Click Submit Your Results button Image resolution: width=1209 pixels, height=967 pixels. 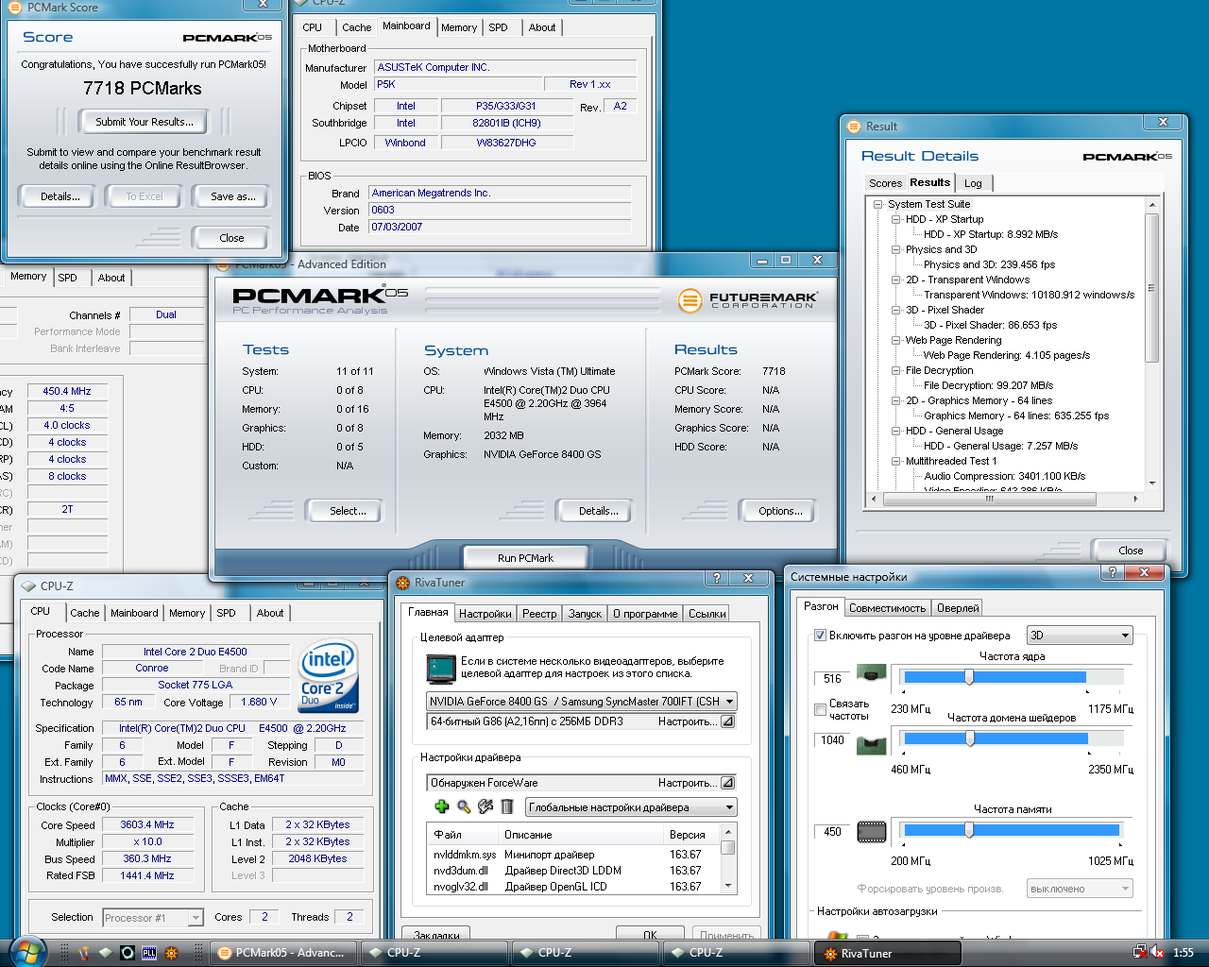coord(144,122)
